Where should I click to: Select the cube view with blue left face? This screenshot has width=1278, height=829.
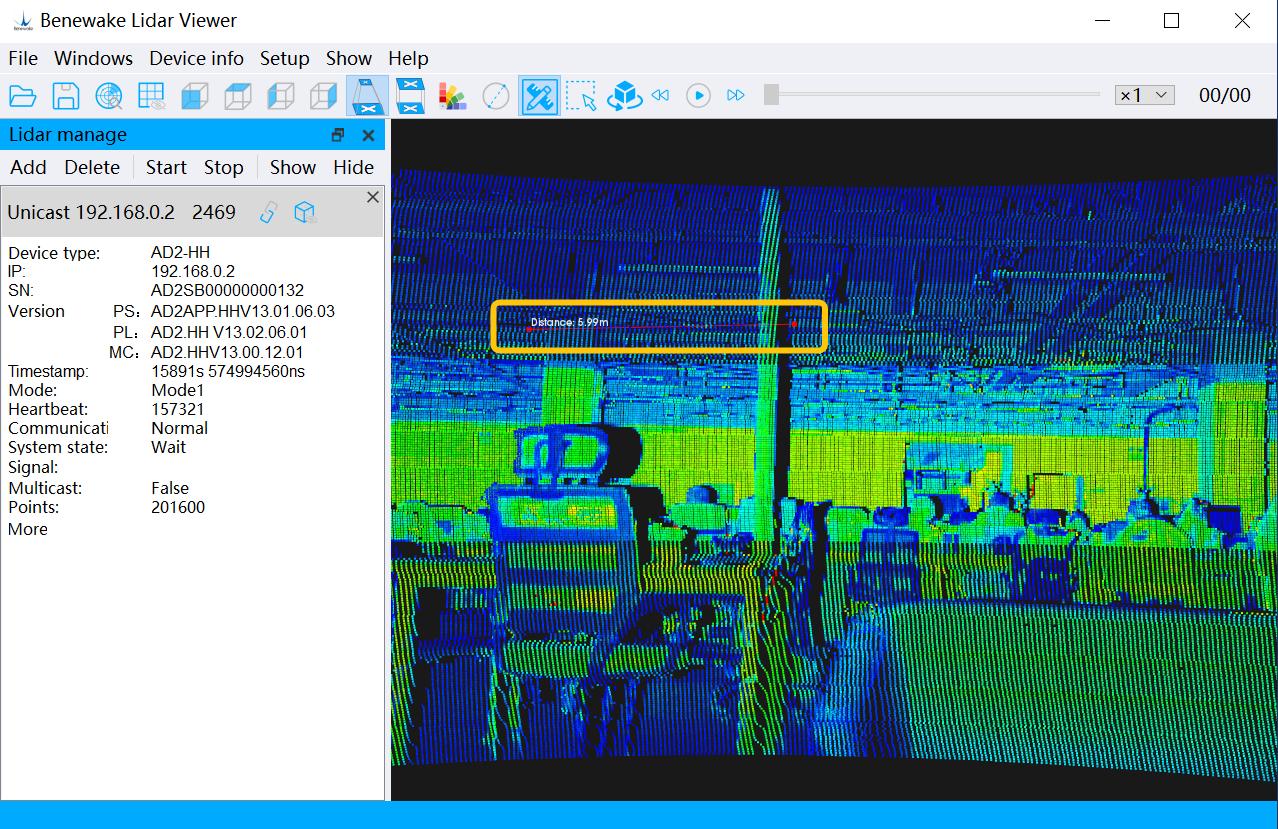click(281, 96)
